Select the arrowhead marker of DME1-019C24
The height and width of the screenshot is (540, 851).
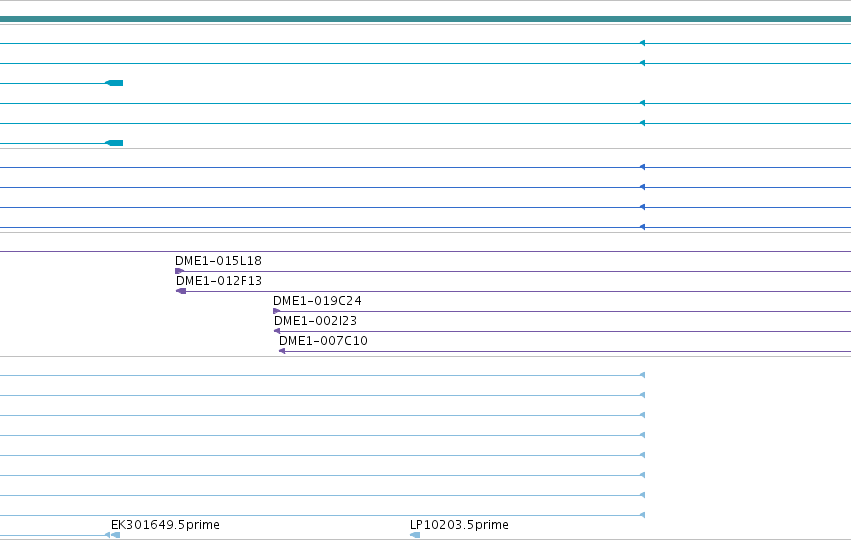[277, 311]
